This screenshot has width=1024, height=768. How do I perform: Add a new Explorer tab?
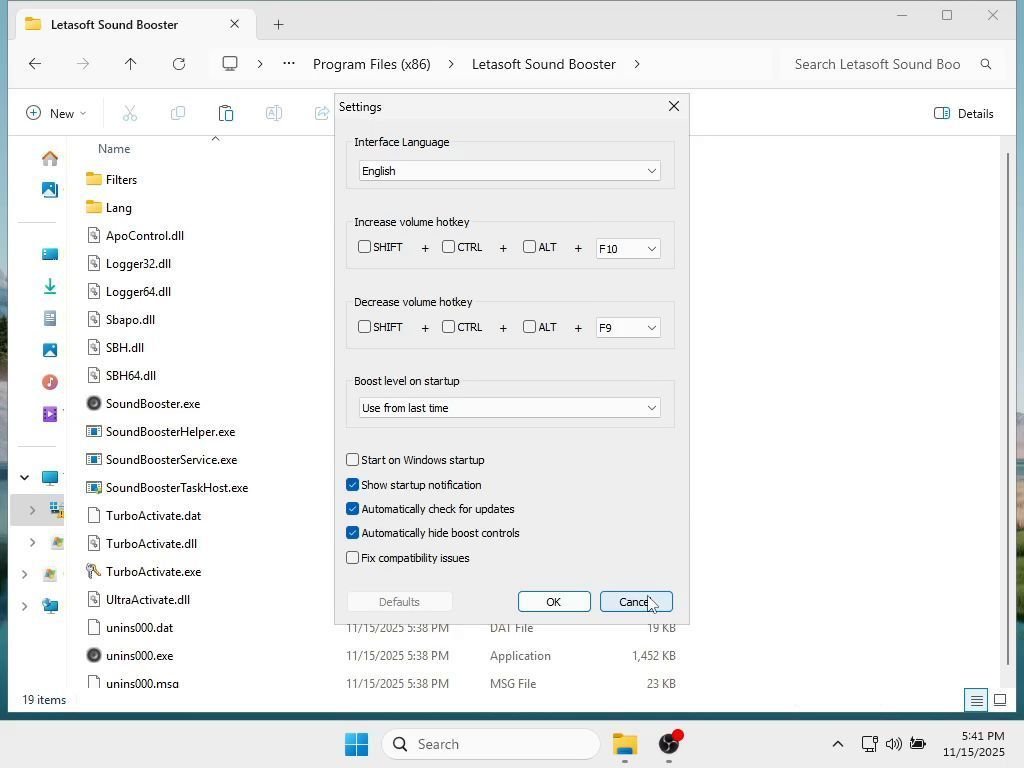(x=278, y=25)
